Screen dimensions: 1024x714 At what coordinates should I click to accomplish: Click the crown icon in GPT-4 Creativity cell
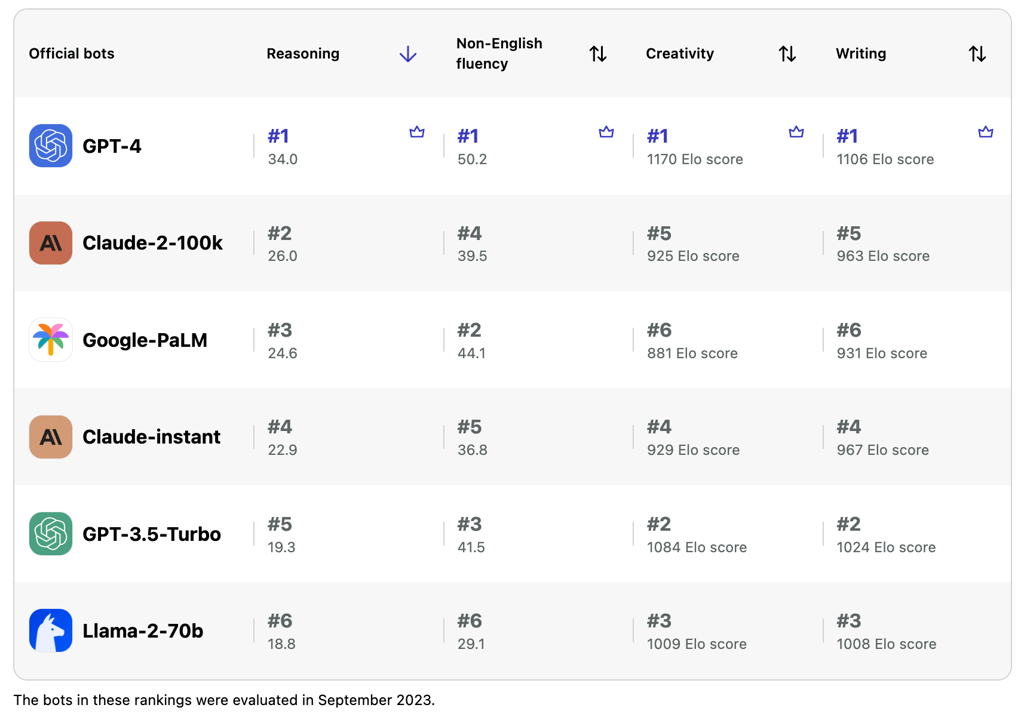point(796,132)
